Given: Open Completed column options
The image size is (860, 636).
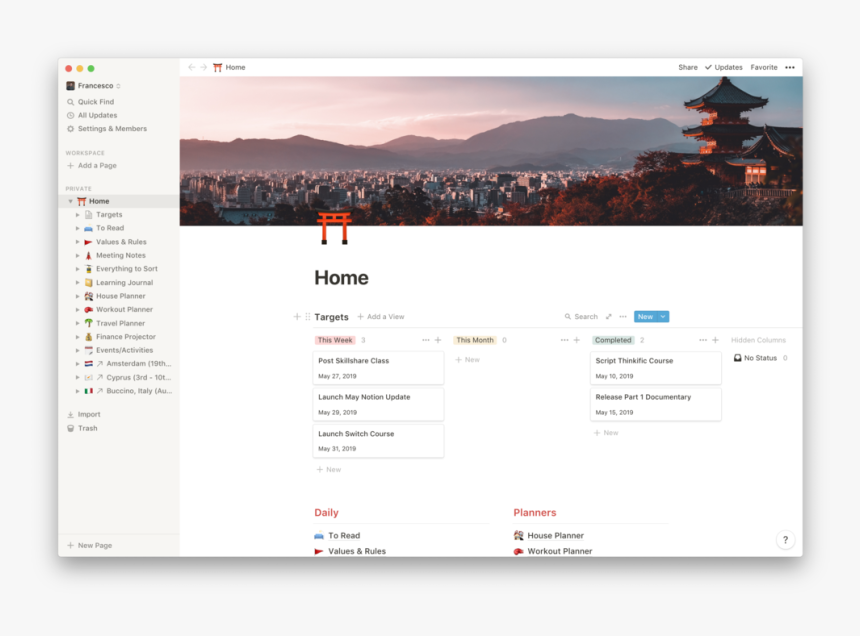Looking at the screenshot, I should click(703, 340).
